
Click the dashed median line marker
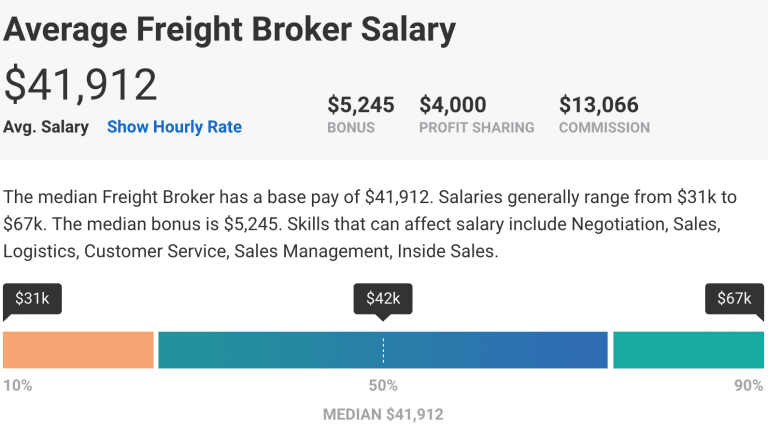(383, 350)
